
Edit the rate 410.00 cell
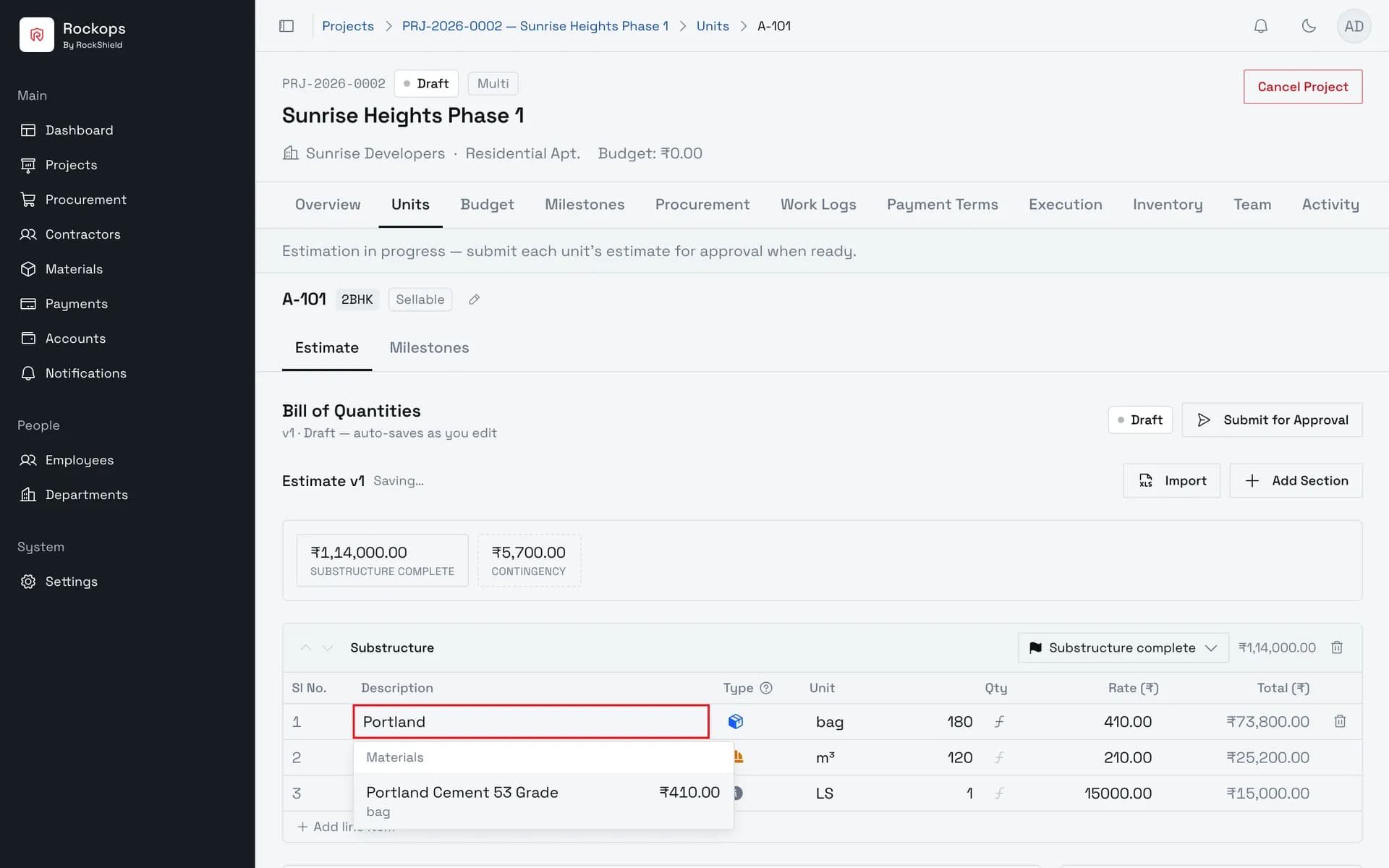point(1128,721)
